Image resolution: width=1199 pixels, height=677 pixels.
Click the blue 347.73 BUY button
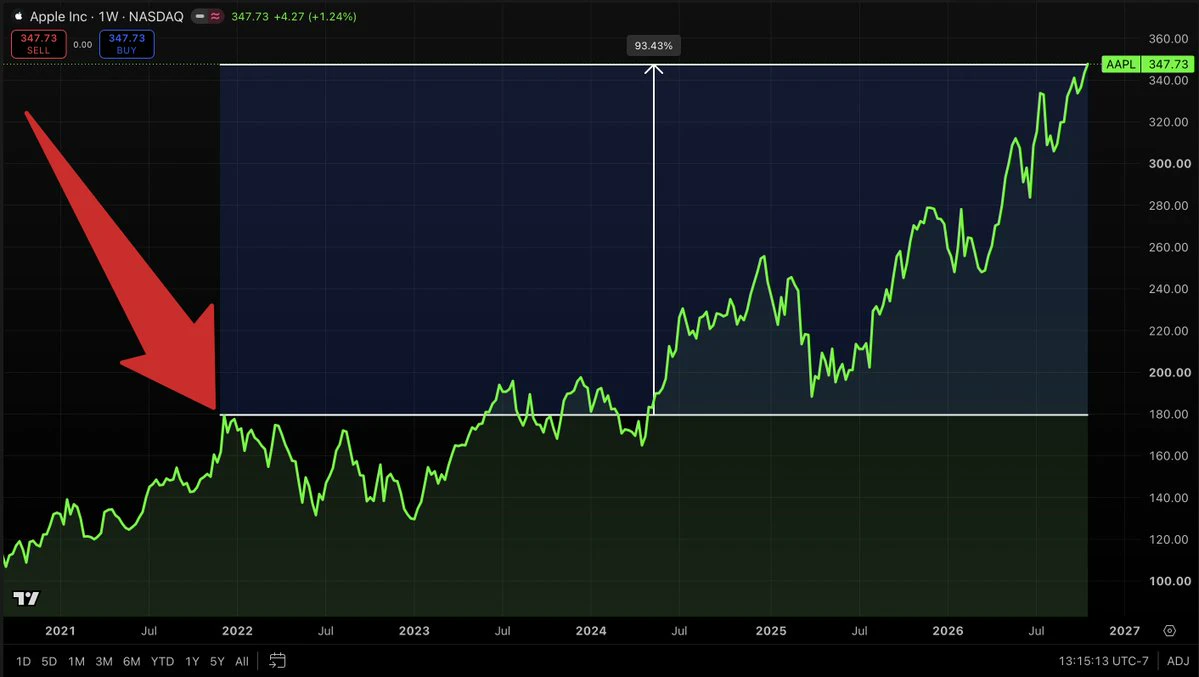coord(127,44)
